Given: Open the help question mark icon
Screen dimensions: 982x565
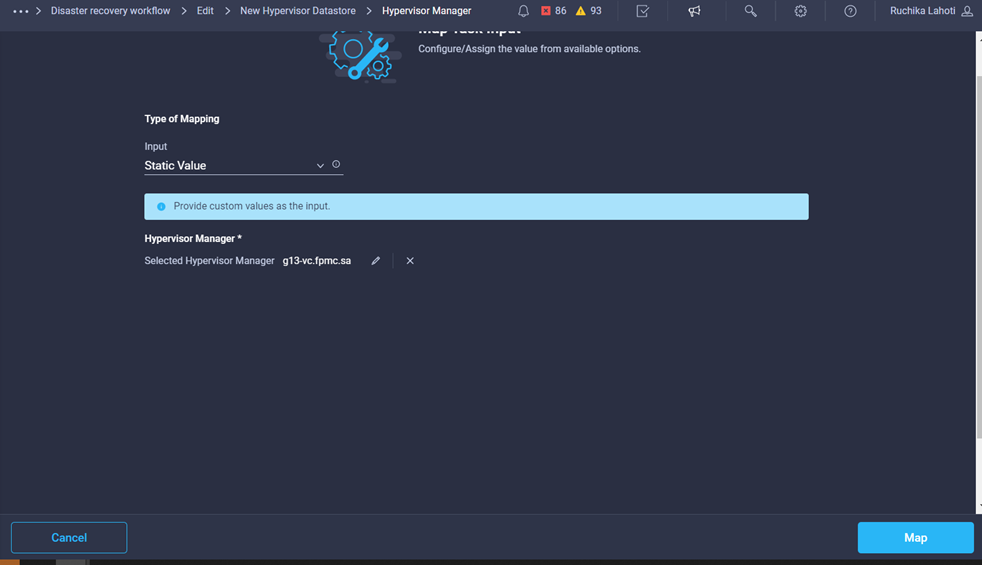Looking at the screenshot, I should (850, 11).
